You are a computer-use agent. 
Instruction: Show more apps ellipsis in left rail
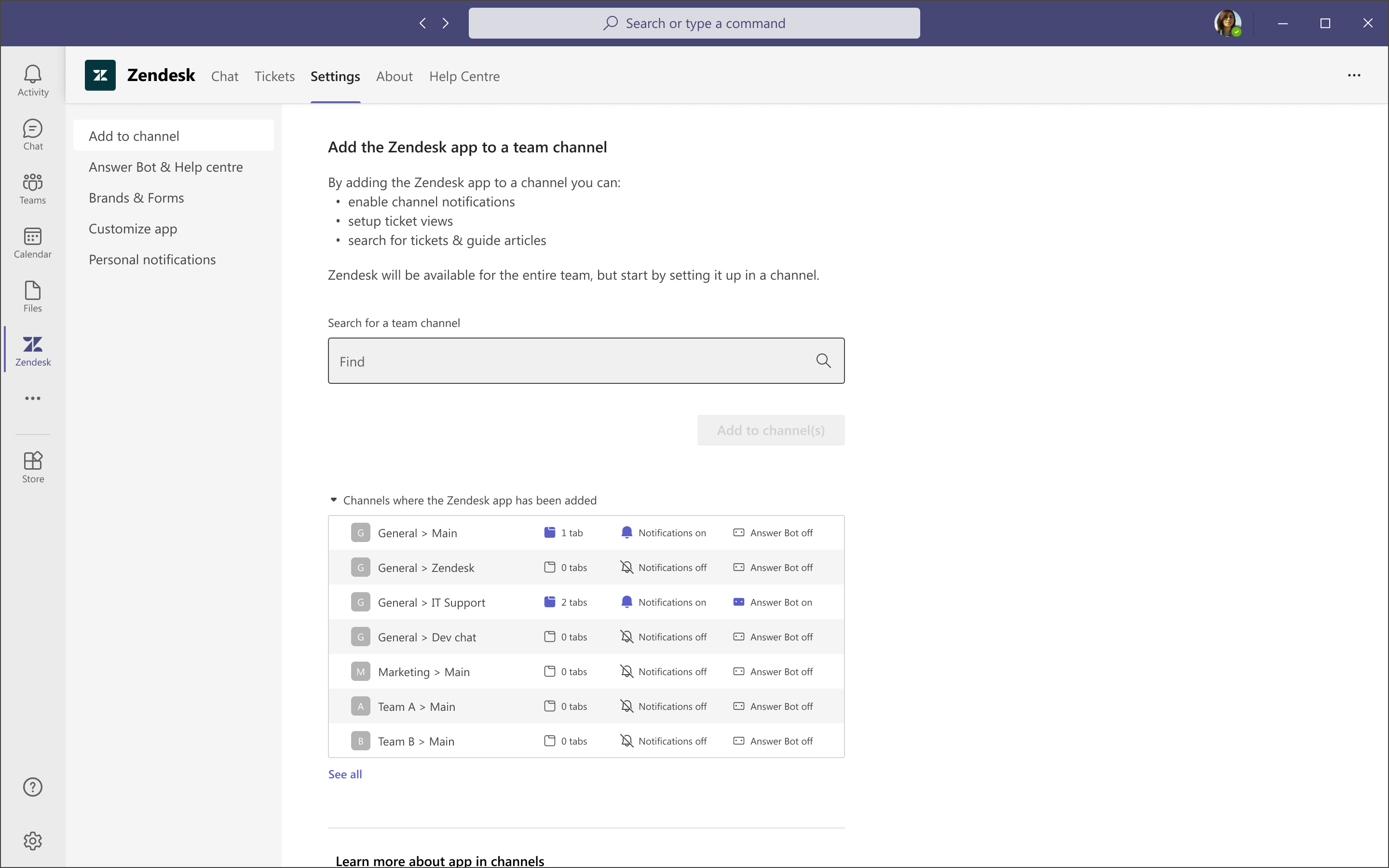point(33,398)
